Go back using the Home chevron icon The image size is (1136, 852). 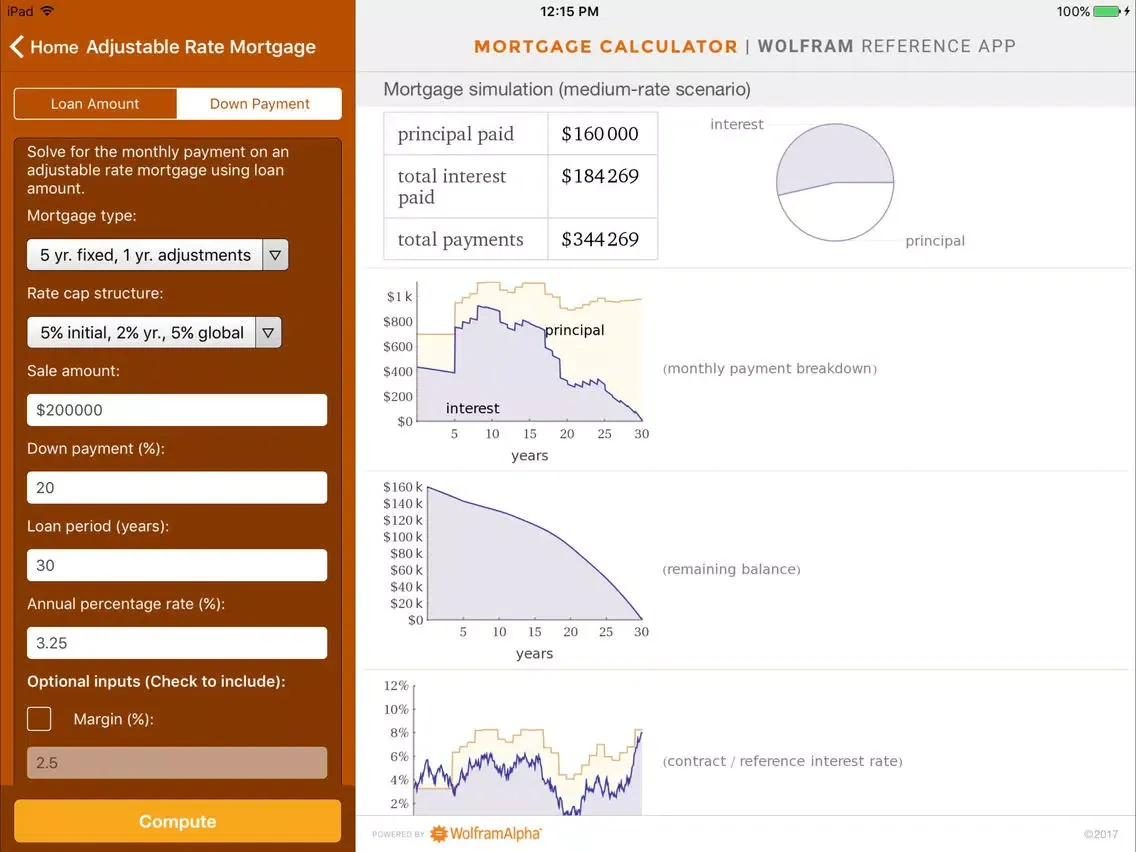pyautogui.click(x=17, y=47)
